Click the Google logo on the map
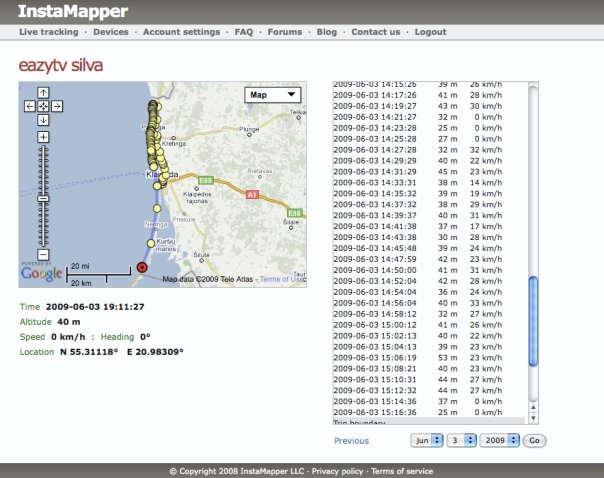Image resolution: width=604 pixels, height=478 pixels. point(42,274)
